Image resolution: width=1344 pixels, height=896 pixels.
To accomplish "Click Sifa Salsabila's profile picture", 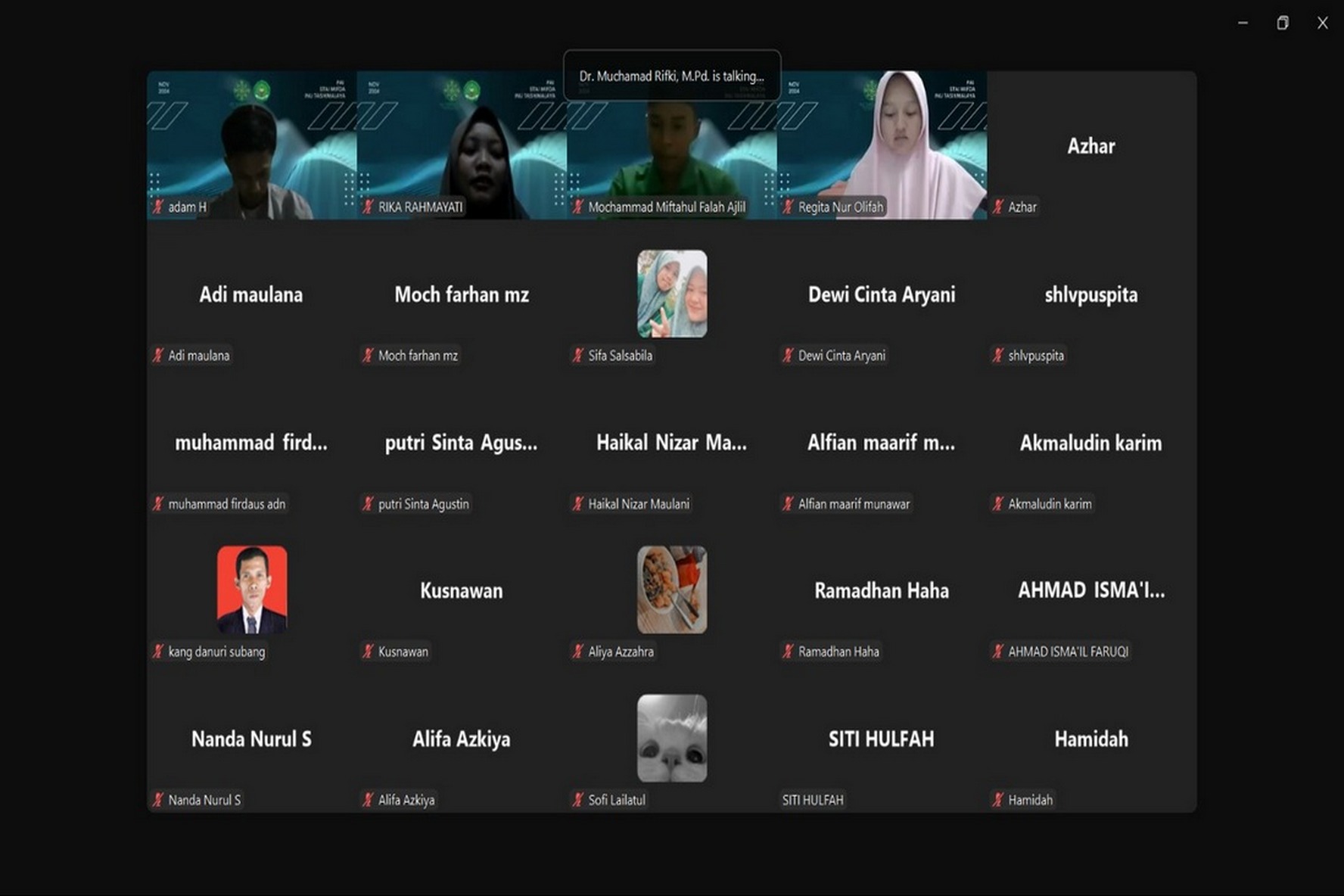I will pos(672,294).
